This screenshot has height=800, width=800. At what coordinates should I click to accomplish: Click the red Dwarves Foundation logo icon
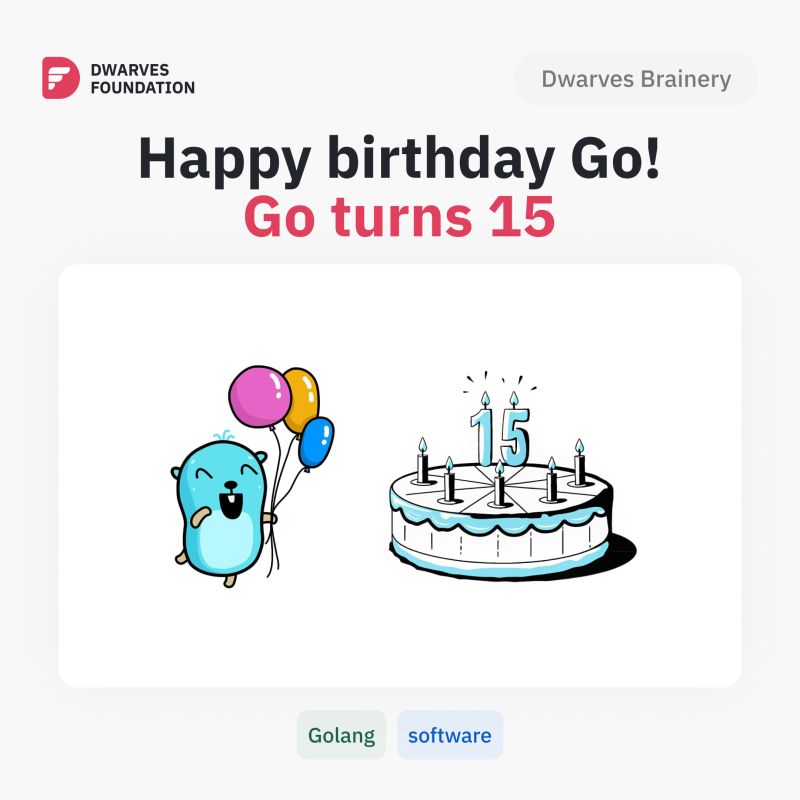click(61, 78)
